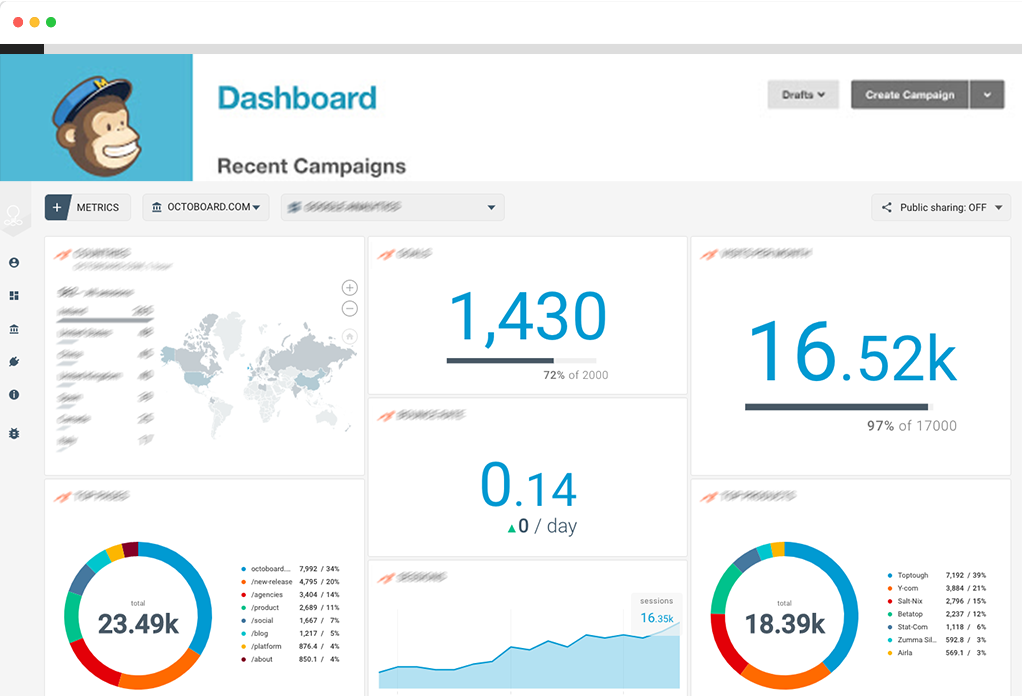Click the Create Campaign button
Image resolution: width=1022 pixels, height=696 pixels.
(910, 95)
